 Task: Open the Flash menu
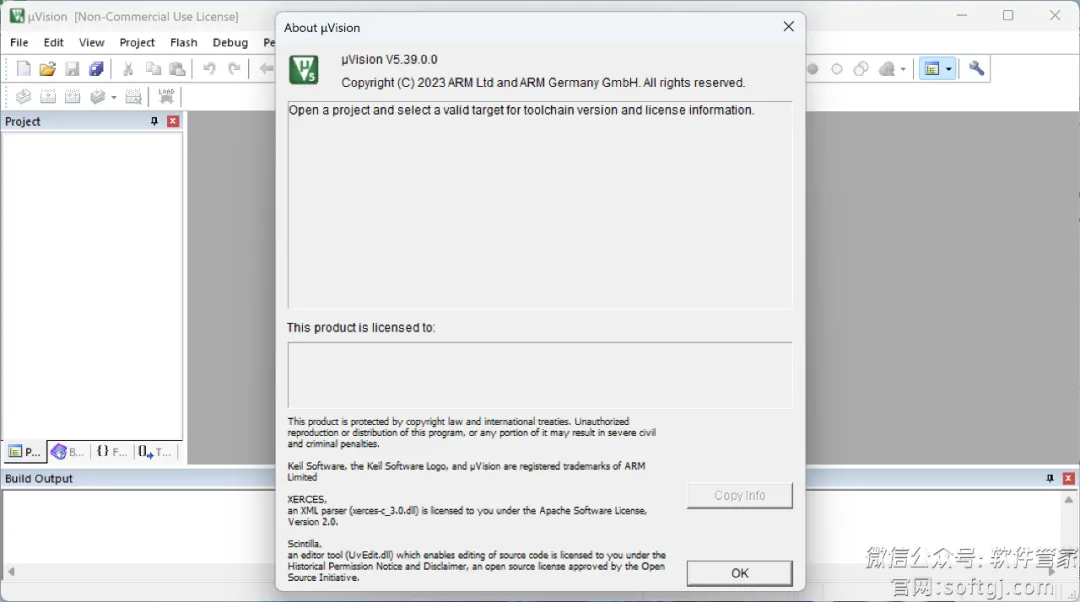(x=184, y=42)
